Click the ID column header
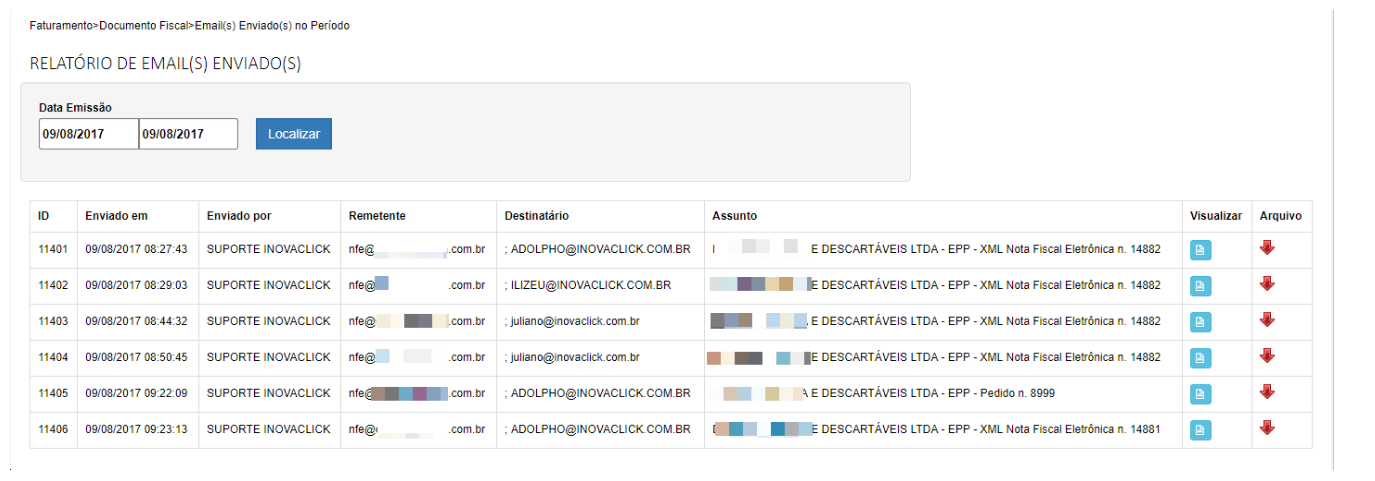The width and height of the screenshot is (1375, 481). pyautogui.click(x=44, y=216)
